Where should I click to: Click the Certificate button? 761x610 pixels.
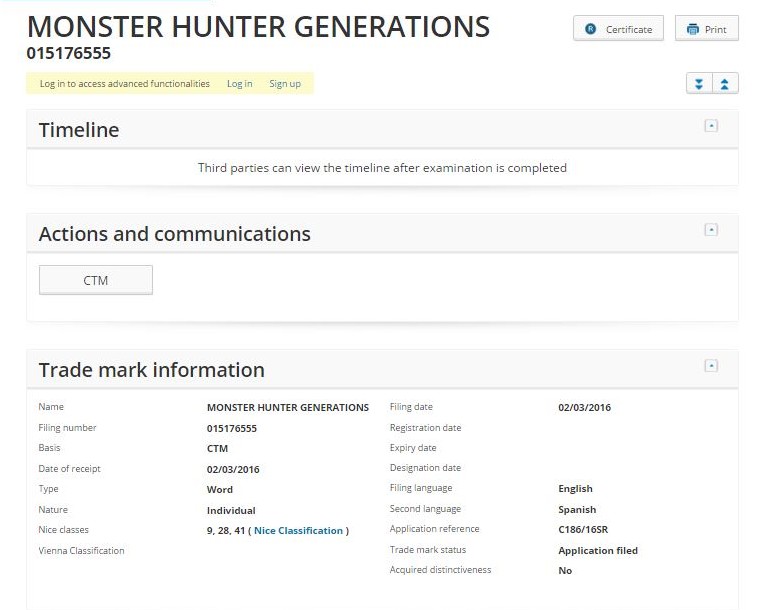pyautogui.click(x=618, y=29)
